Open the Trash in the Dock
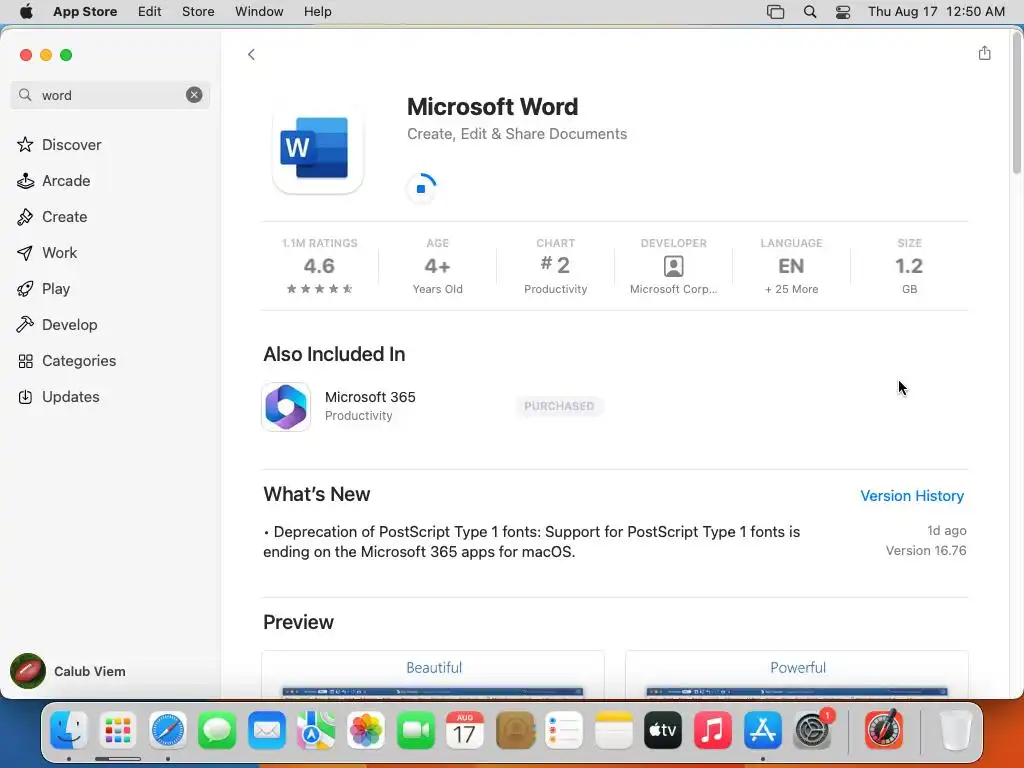1024x768 pixels. pyautogui.click(x=955, y=729)
